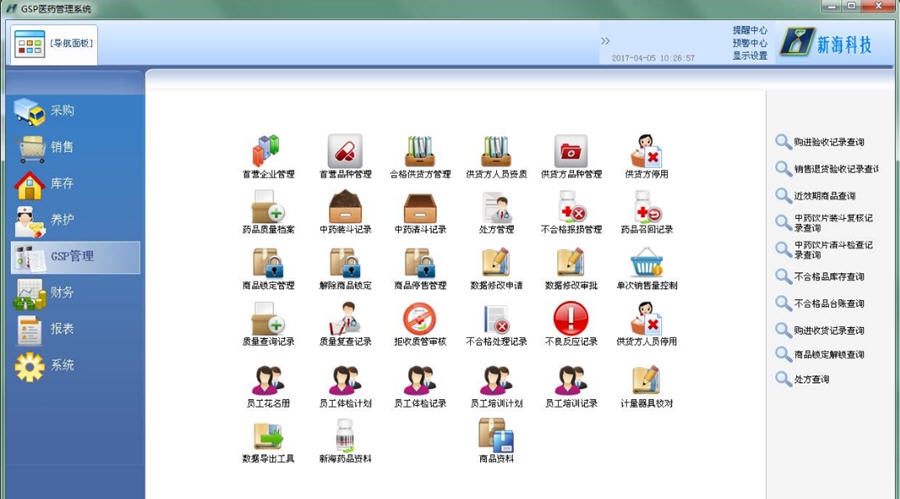Open 处方管理 icon

[496, 208]
